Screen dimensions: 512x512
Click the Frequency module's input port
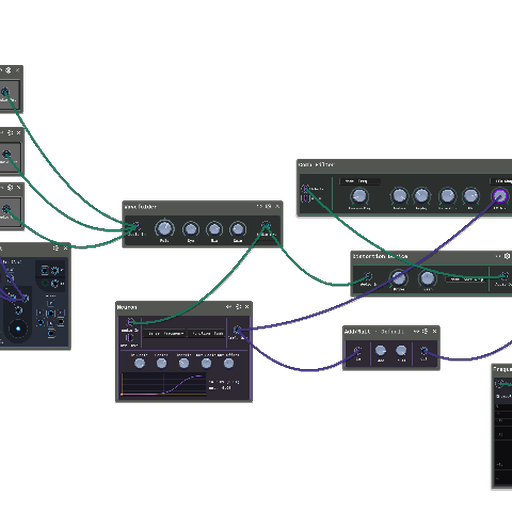click(x=500, y=384)
